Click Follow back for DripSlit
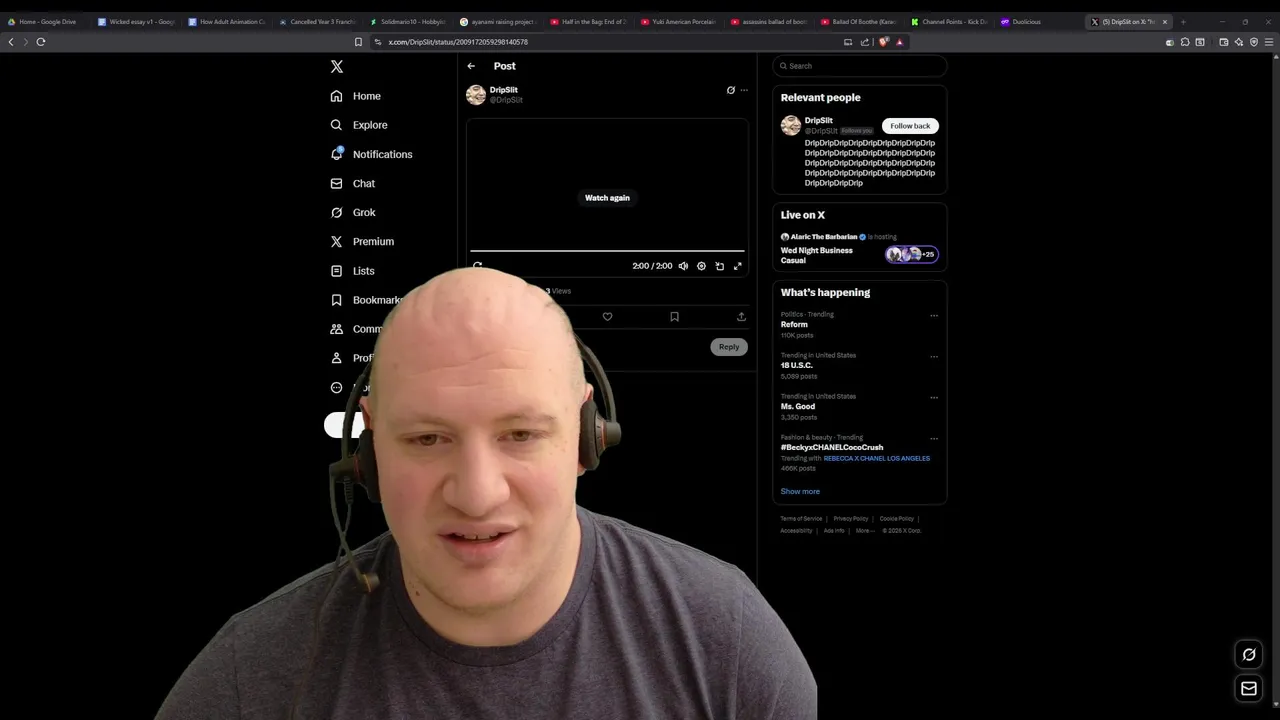This screenshot has height=720, width=1280. [x=910, y=126]
